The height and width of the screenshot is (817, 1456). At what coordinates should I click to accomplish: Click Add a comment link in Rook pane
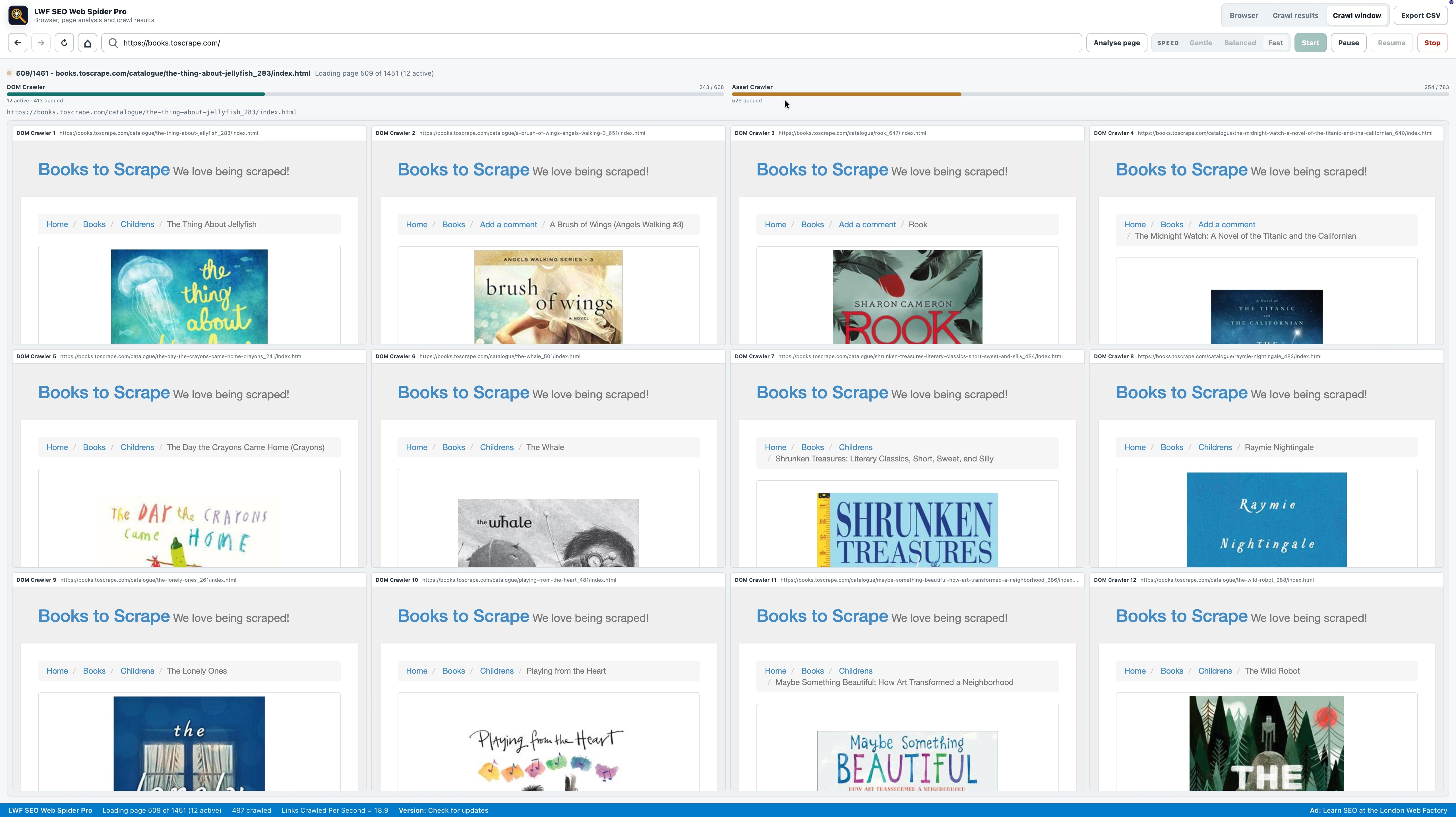[867, 224]
